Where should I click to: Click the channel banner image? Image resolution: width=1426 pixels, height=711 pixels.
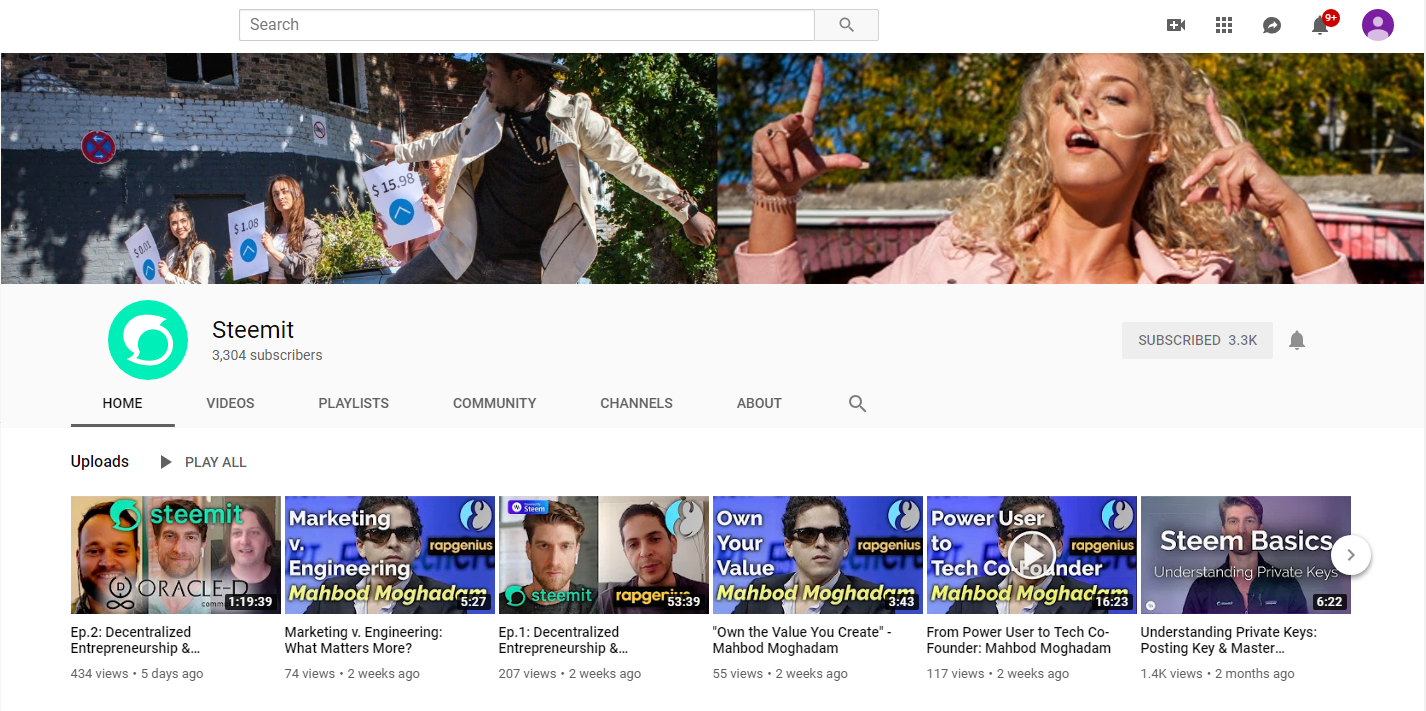713,168
